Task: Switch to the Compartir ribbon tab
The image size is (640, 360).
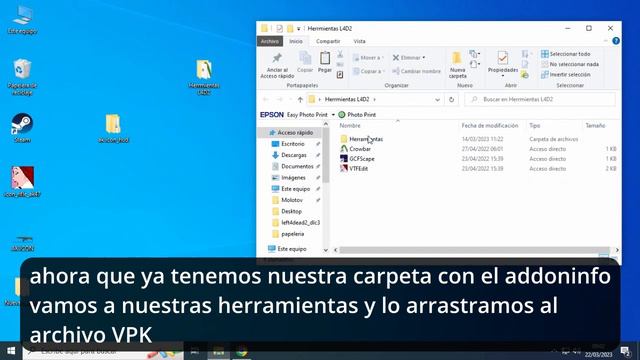Action: point(328,41)
